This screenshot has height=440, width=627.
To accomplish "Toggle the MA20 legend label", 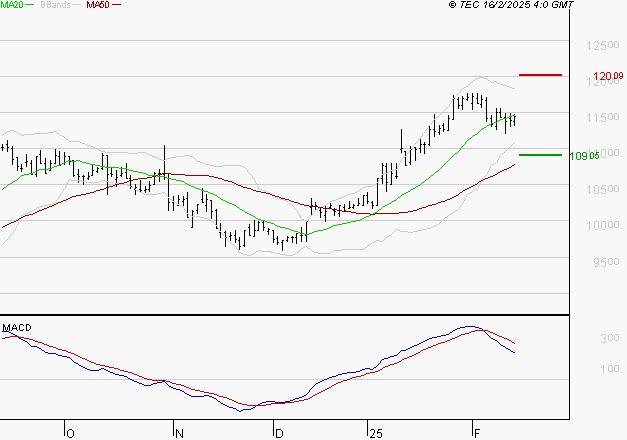I will (x=11, y=6).
